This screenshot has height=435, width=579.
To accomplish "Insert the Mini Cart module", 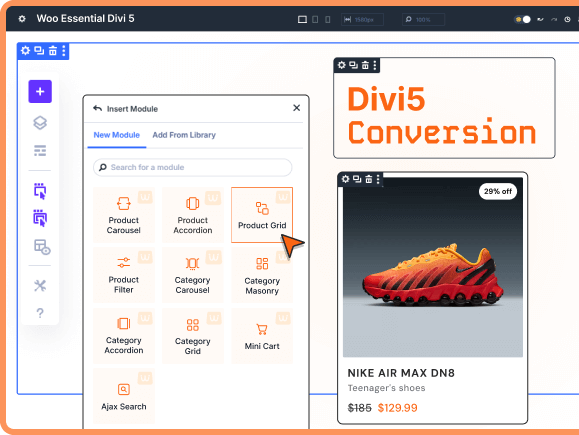I will 262,335.
